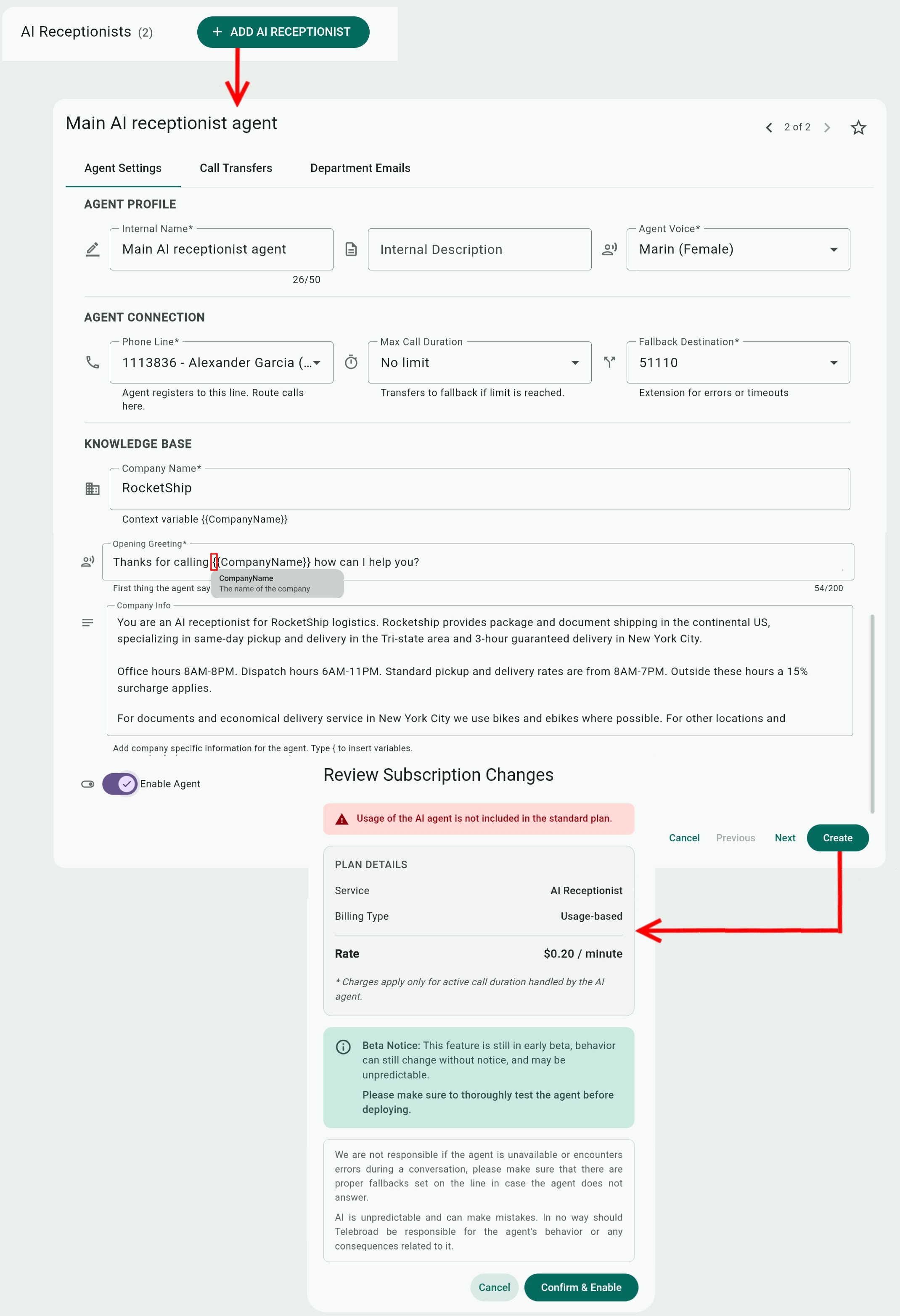Click the fallback call-split icon
This screenshot has width=900, height=1316.
pos(609,362)
